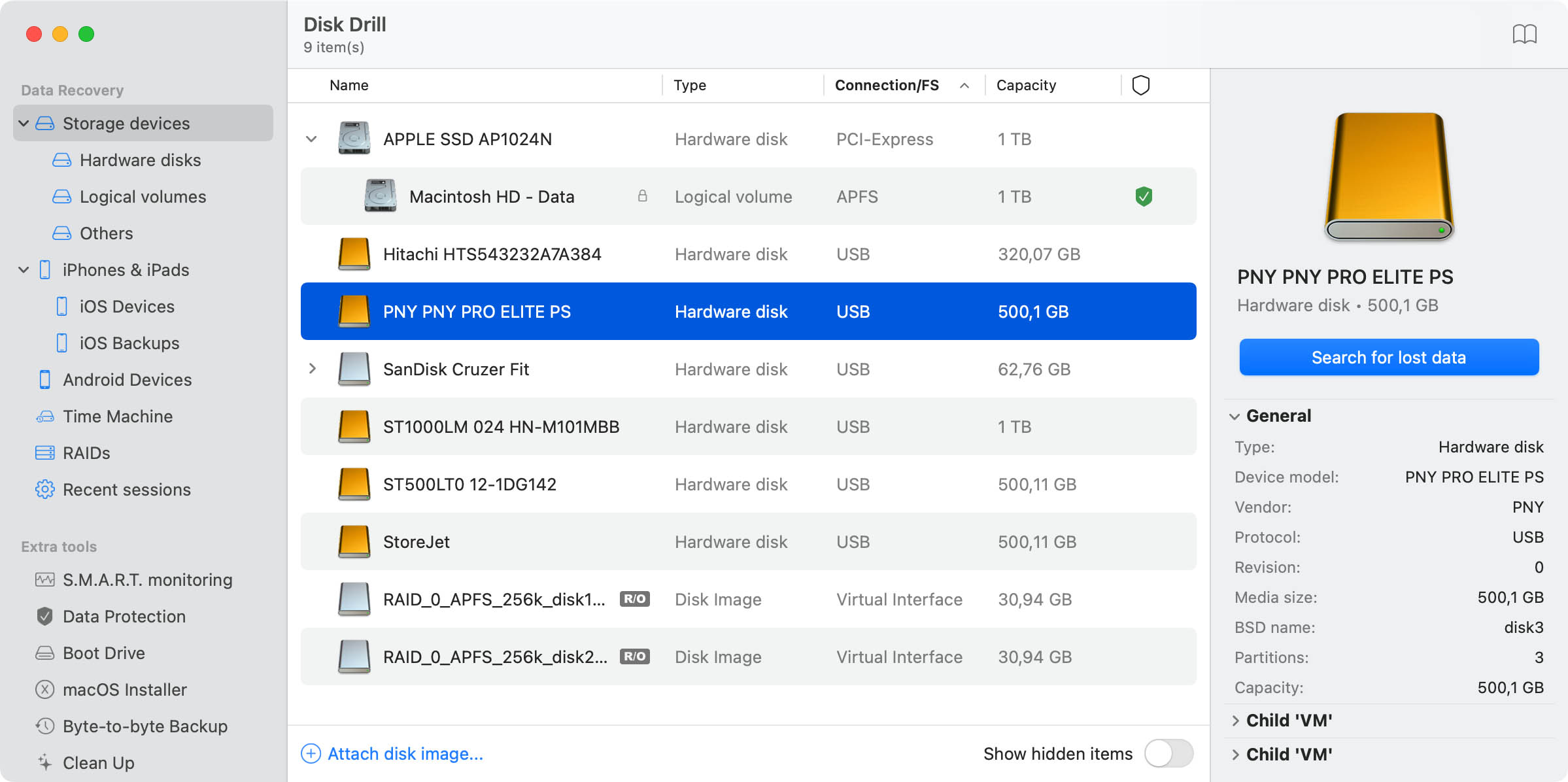The width and height of the screenshot is (1568, 782).
Task: Open macOS Installer tool
Action: click(124, 689)
